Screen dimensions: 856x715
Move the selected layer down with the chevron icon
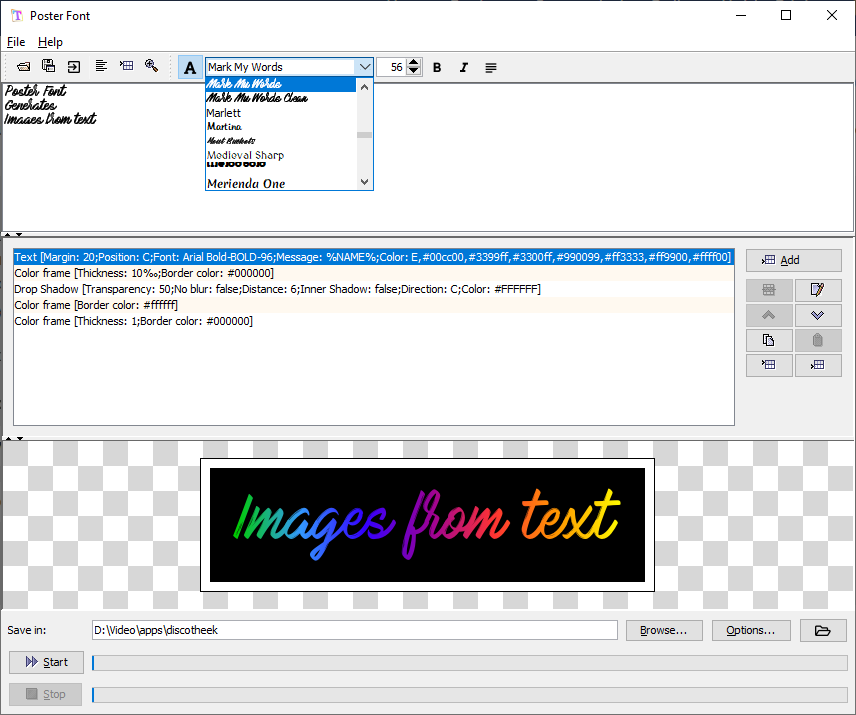[818, 315]
